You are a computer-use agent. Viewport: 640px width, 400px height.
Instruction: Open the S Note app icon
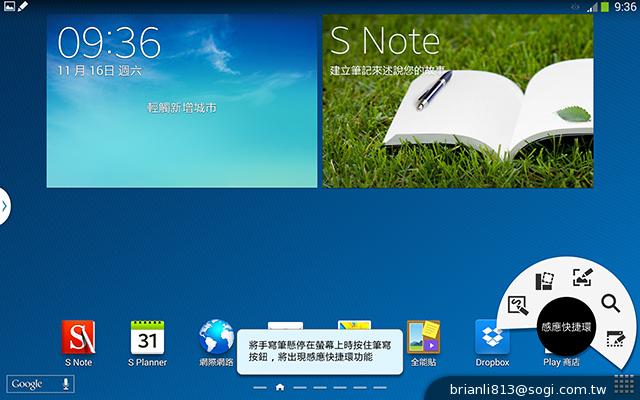tap(78, 337)
